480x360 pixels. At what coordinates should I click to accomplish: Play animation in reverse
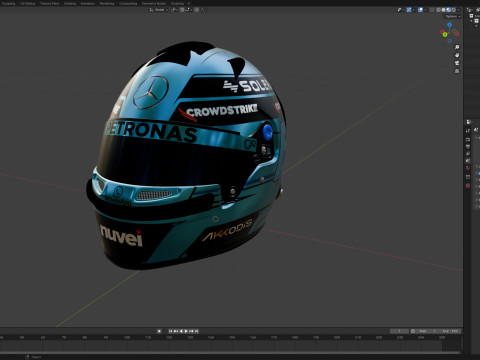pyautogui.click(x=181, y=331)
